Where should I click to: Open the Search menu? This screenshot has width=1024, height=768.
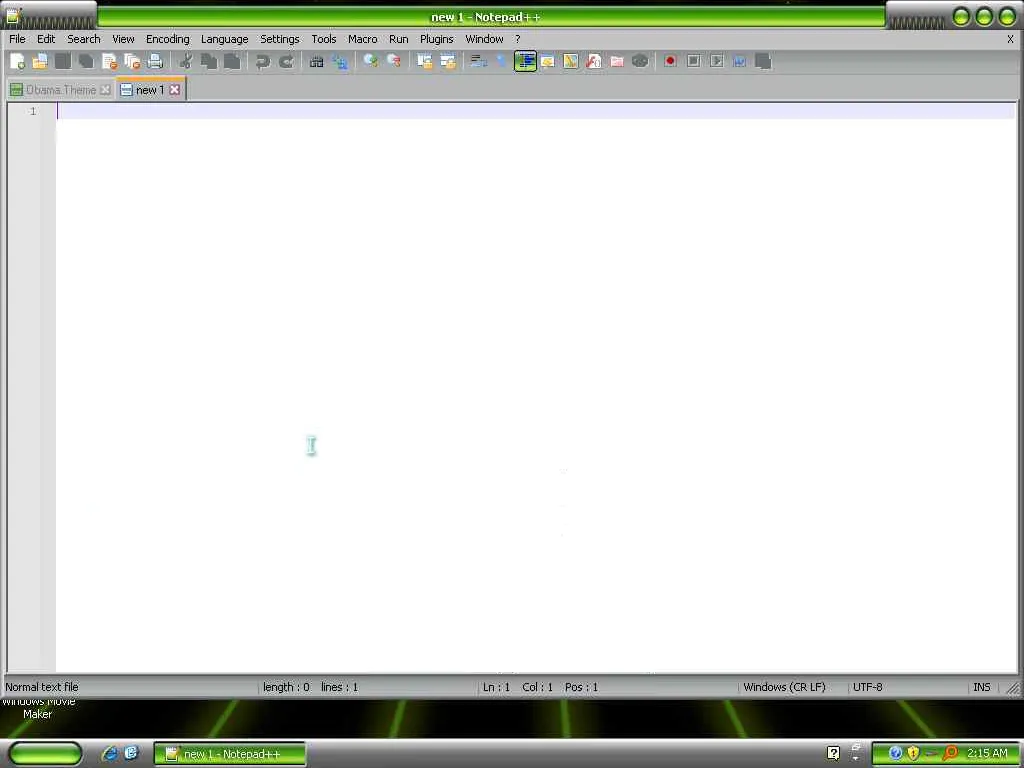[x=84, y=39]
